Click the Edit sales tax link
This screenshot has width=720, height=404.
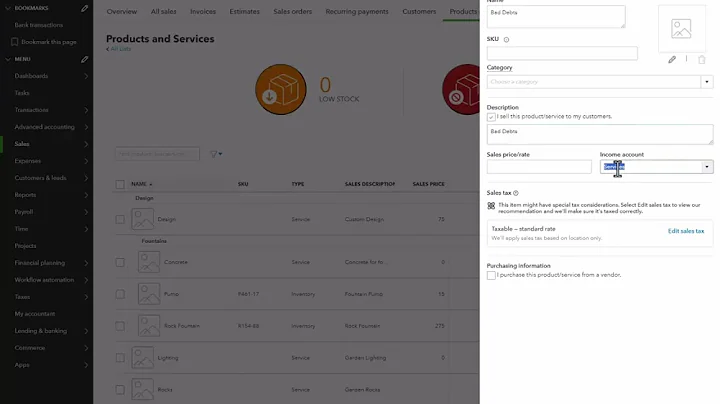coord(686,231)
